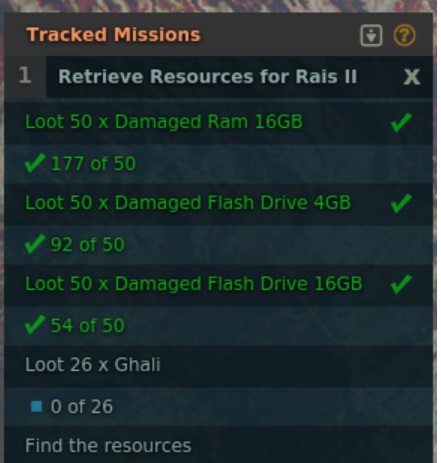This screenshot has height=463, width=441.
Task: Click the 0 of 26 progress row
Action: 218,406
